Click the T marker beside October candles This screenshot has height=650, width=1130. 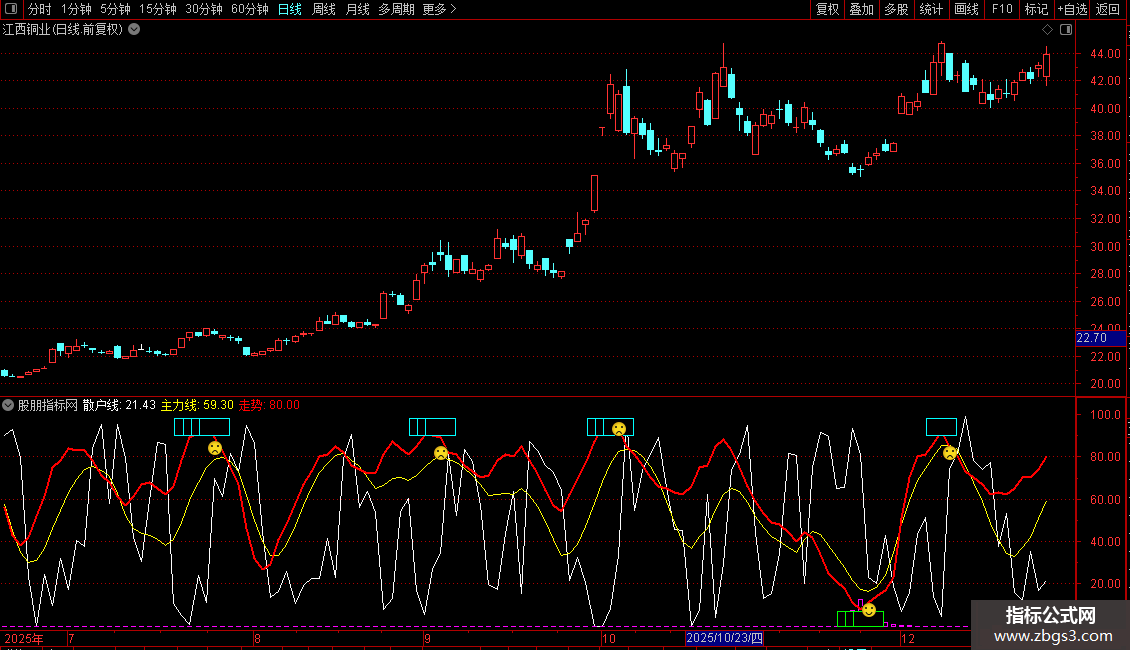pyautogui.click(x=602, y=131)
